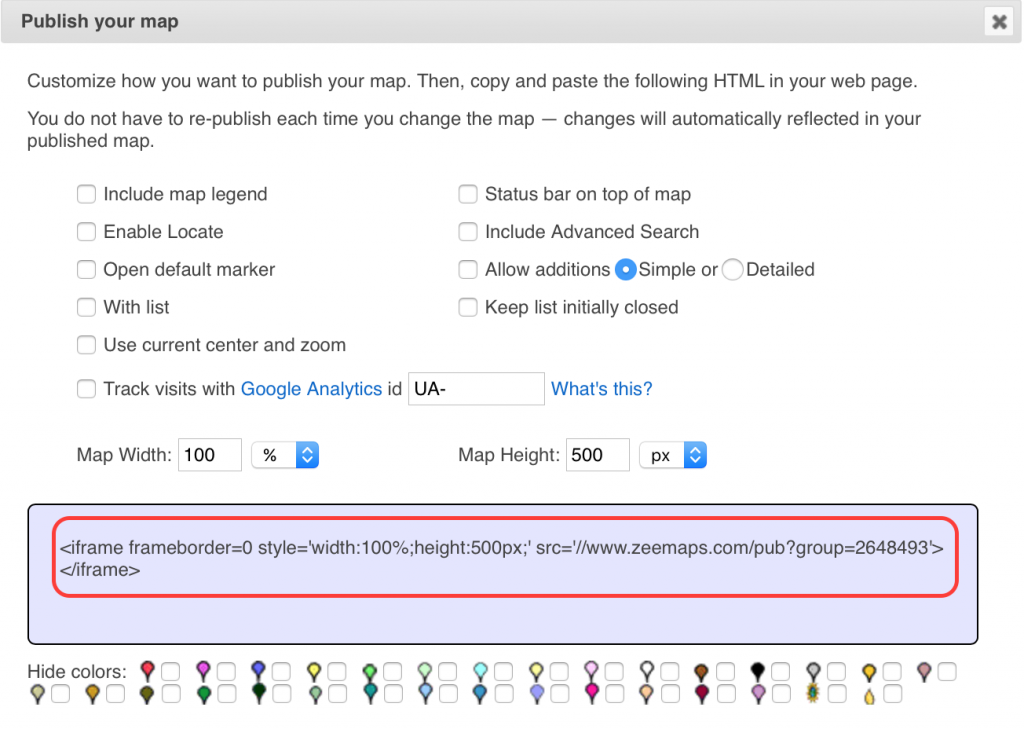Viewport: 1024px width, 729px height.
Task: Click the starburst-shaped marker icon
Action: [x=814, y=692]
